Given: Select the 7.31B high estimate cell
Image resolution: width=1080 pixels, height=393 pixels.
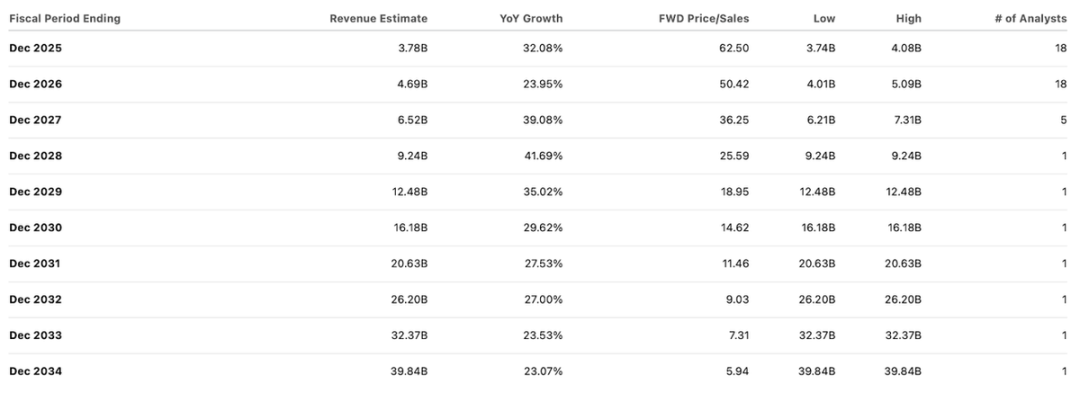Looking at the screenshot, I should click(908, 120).
